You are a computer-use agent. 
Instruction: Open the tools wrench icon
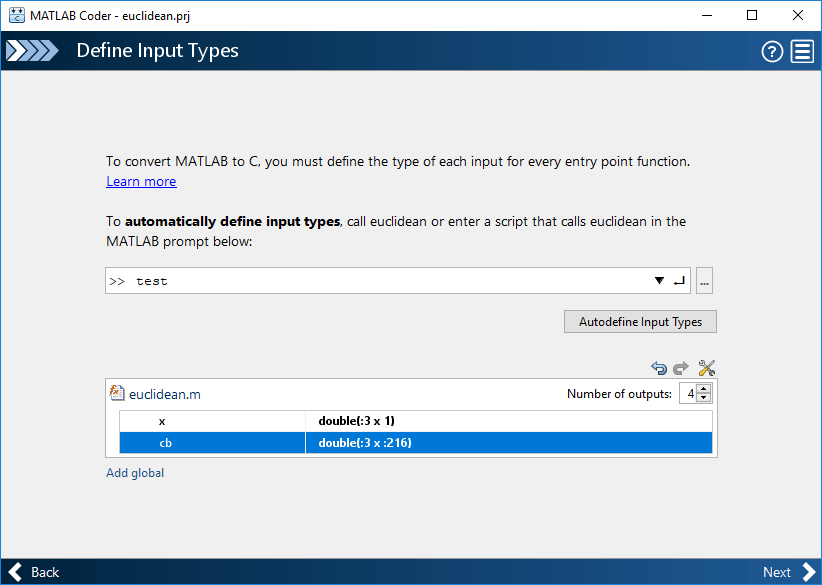[706, 368]
